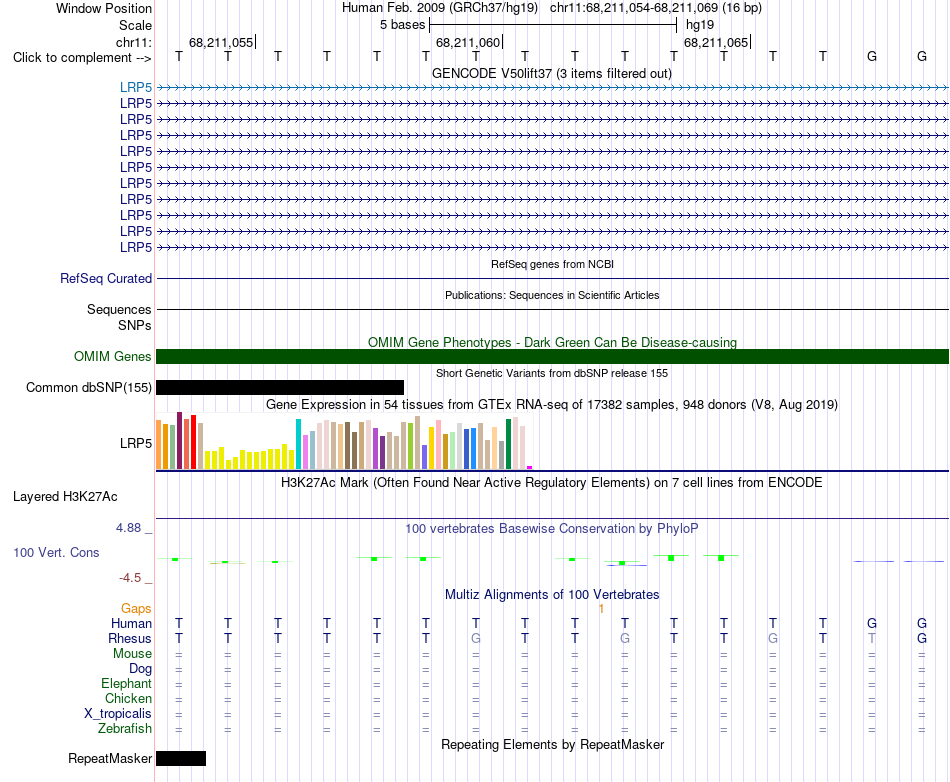Click the Elephant alignment row label
Screen dimensions: 950x782
[x=127, y=683]
